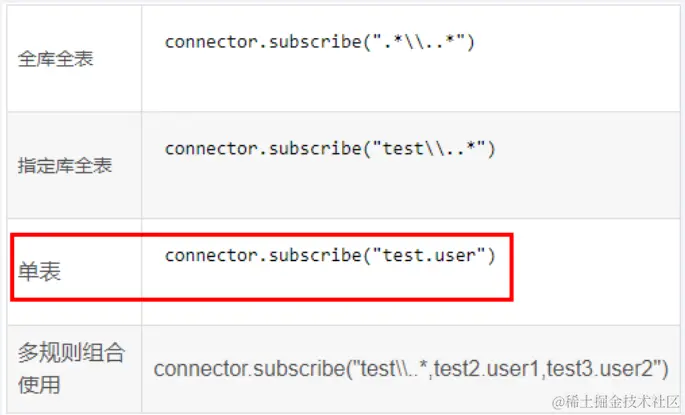The image size is (685, 415).
Task: Click the "全库全表" row label
Action: point(56,59)
